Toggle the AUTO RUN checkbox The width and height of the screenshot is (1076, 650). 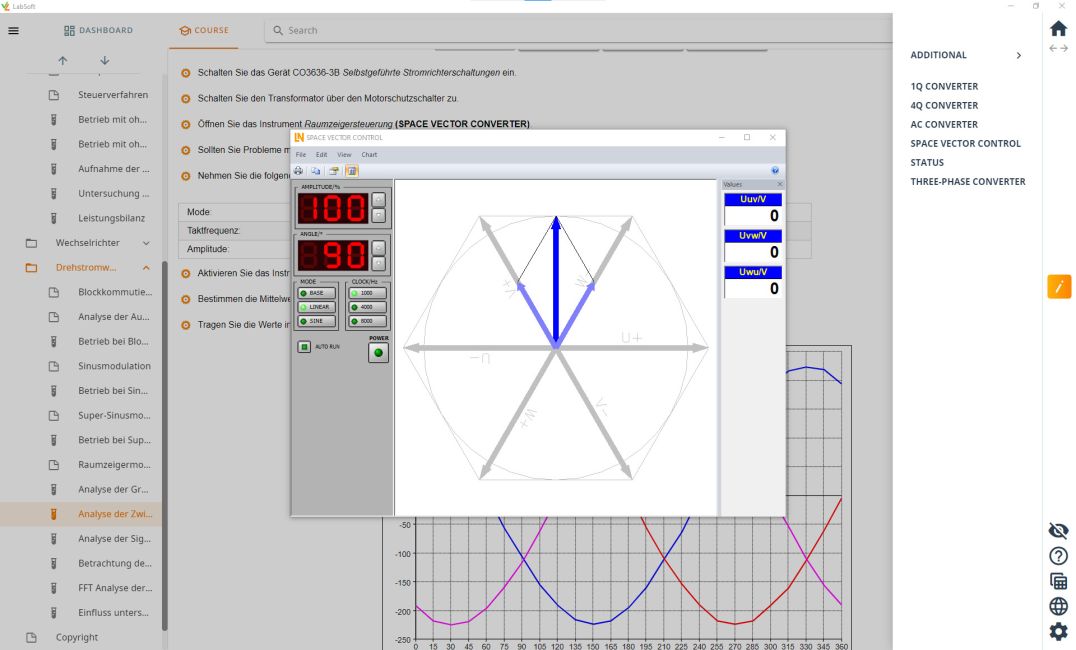(x=304, y=347)
